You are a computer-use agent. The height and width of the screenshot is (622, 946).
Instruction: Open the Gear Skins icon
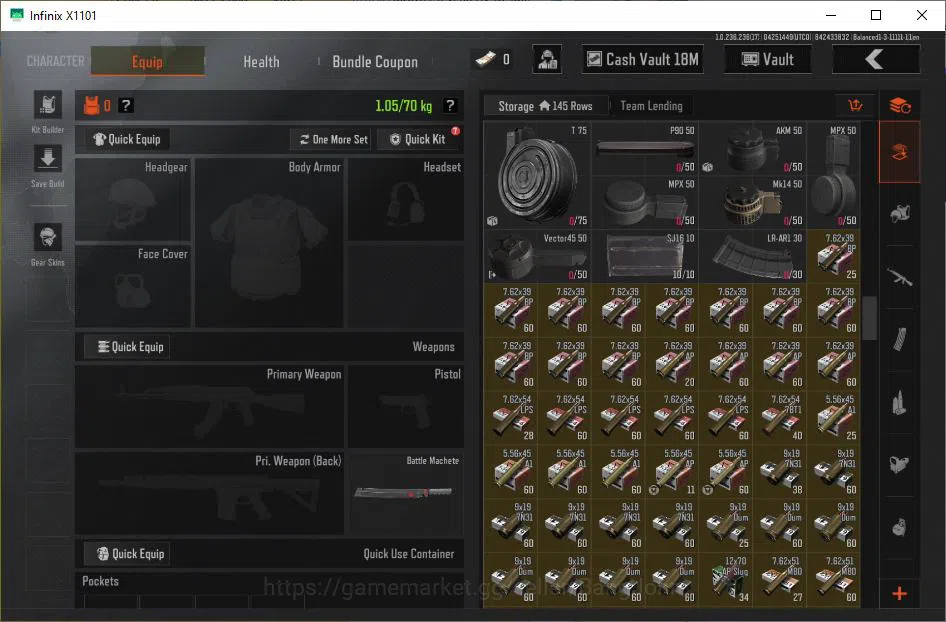(x=48, y=237)
